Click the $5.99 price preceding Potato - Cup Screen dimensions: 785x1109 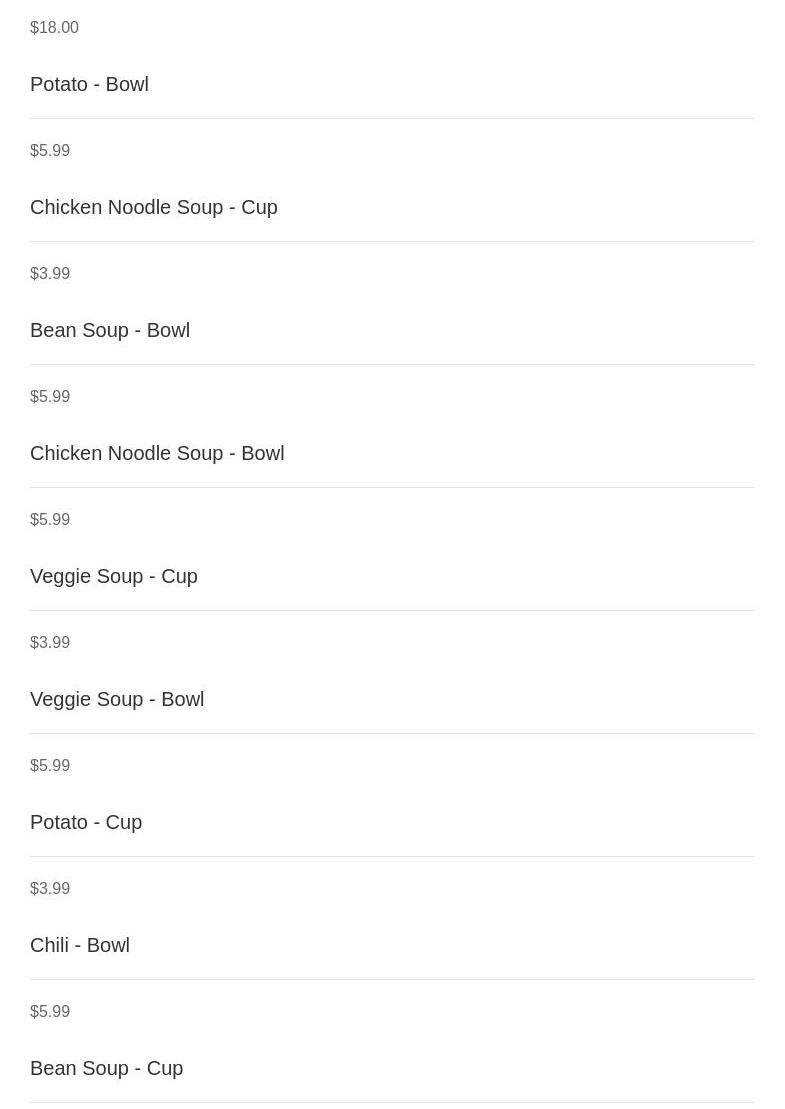(x=50, y=766)
